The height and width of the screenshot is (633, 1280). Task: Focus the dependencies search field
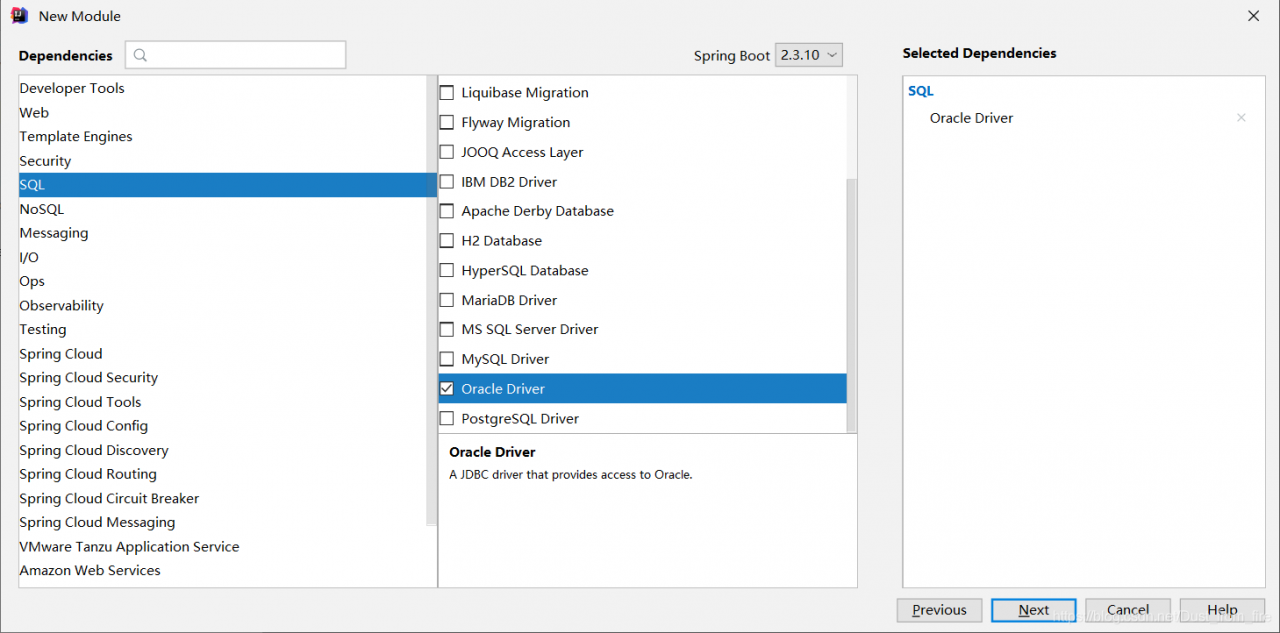click(x=245, y=56)
